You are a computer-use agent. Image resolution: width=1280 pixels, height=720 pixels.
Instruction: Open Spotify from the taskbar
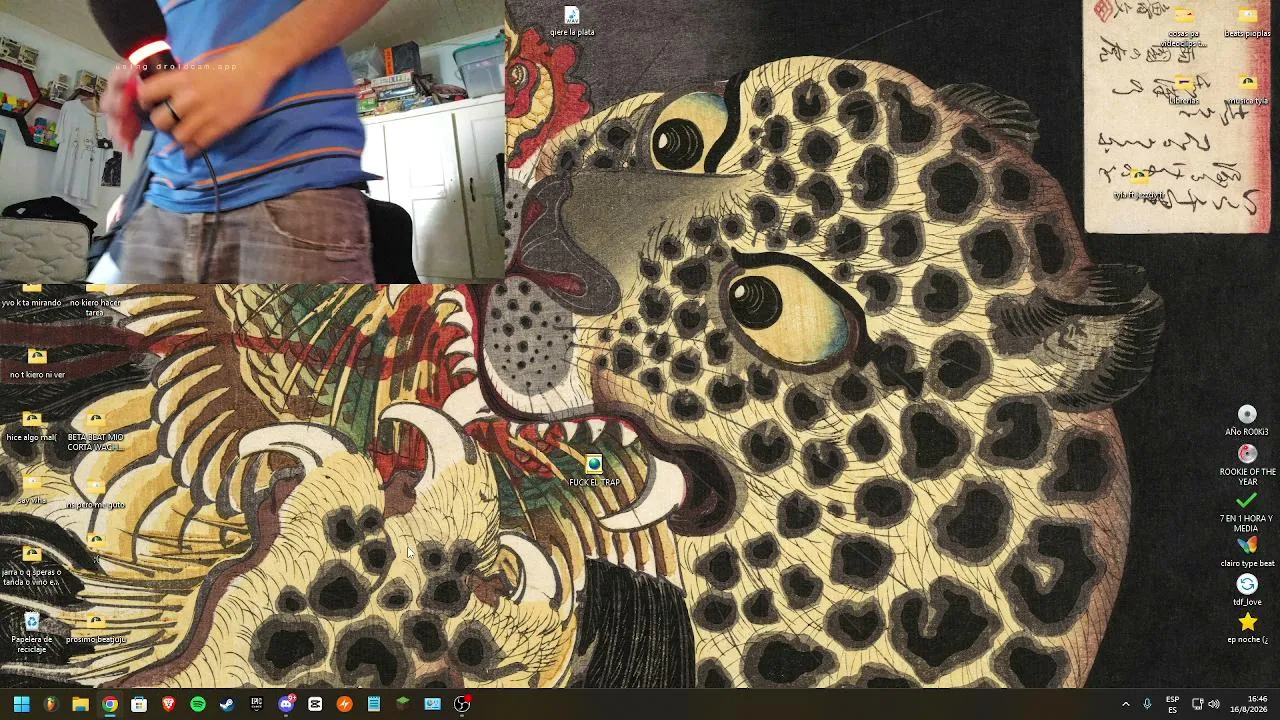198,704
